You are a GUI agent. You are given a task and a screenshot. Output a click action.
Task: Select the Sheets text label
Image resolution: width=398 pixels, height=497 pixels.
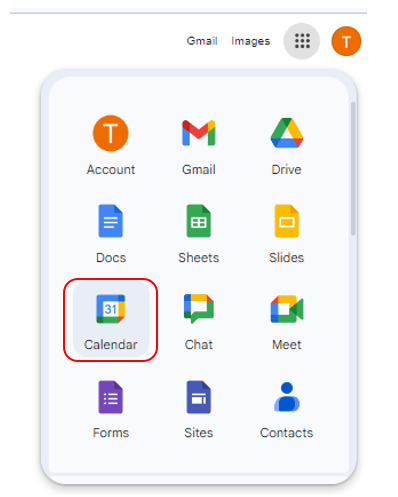pyautogui.click(x=199, y=258)
